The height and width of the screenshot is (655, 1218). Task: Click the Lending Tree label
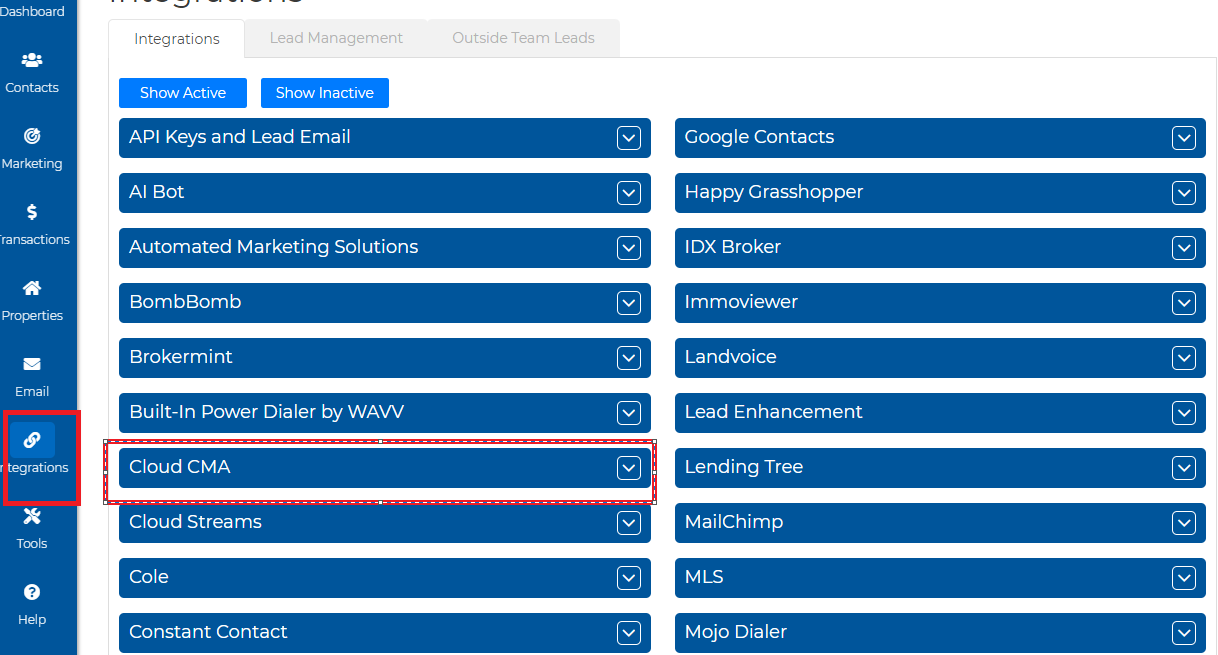[x=744, y=467]
